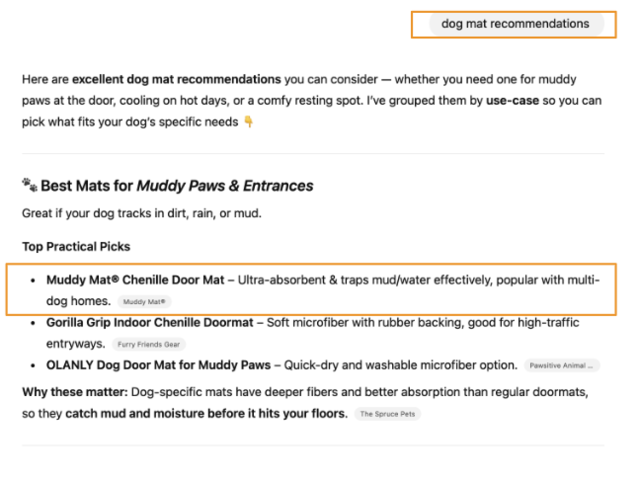Image resolution: width=640 pixels, height=480 pixels.
Task: Select the Muddy Mat® Chenille Door Mat title
Action: 135,280
